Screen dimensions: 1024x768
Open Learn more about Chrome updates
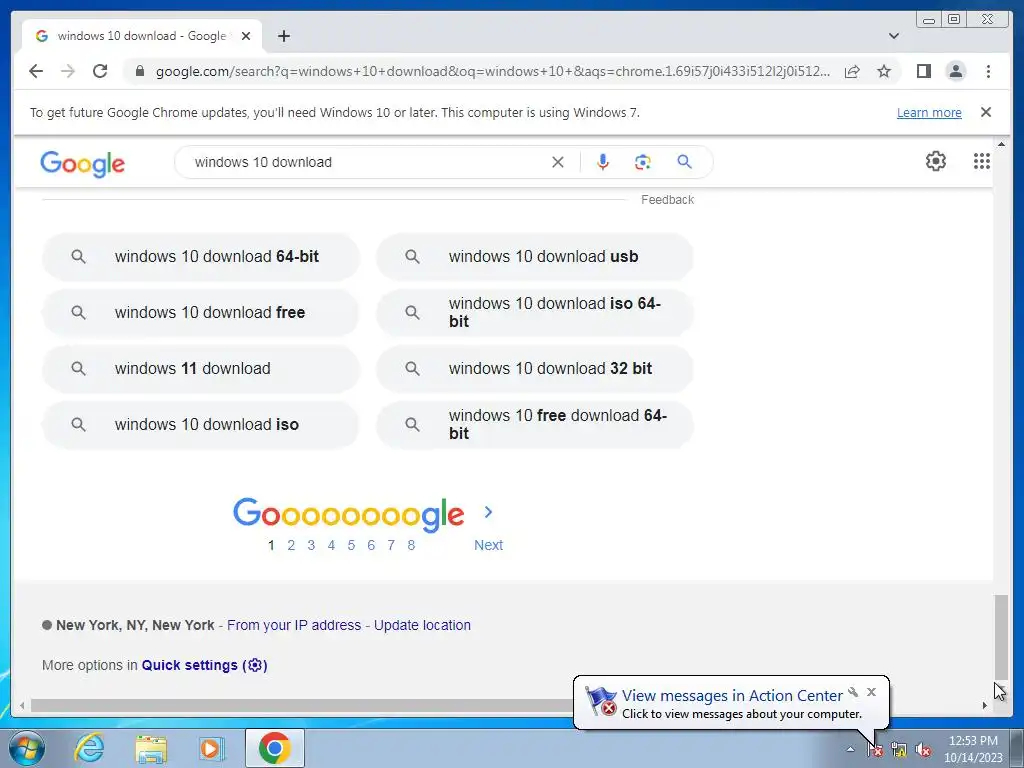coord(929,112)
